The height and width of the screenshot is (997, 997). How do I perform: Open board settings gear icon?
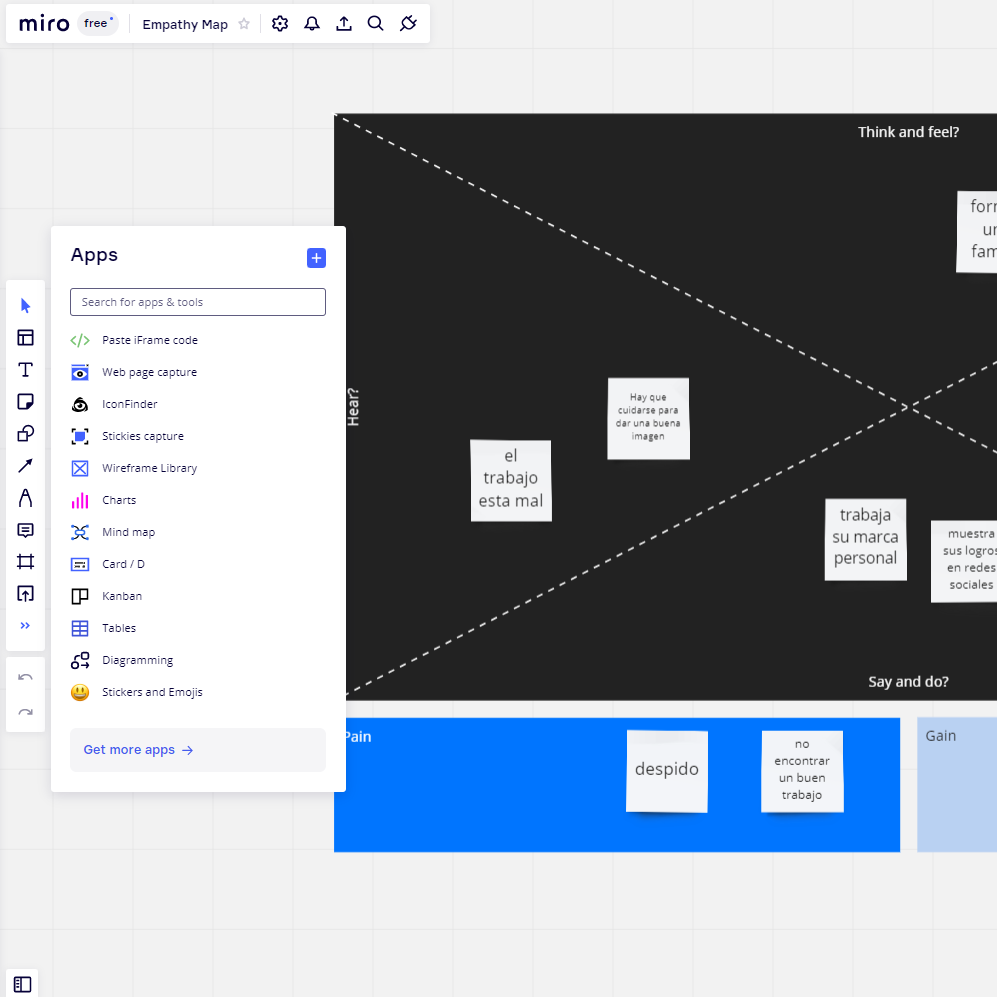(280, 24)
